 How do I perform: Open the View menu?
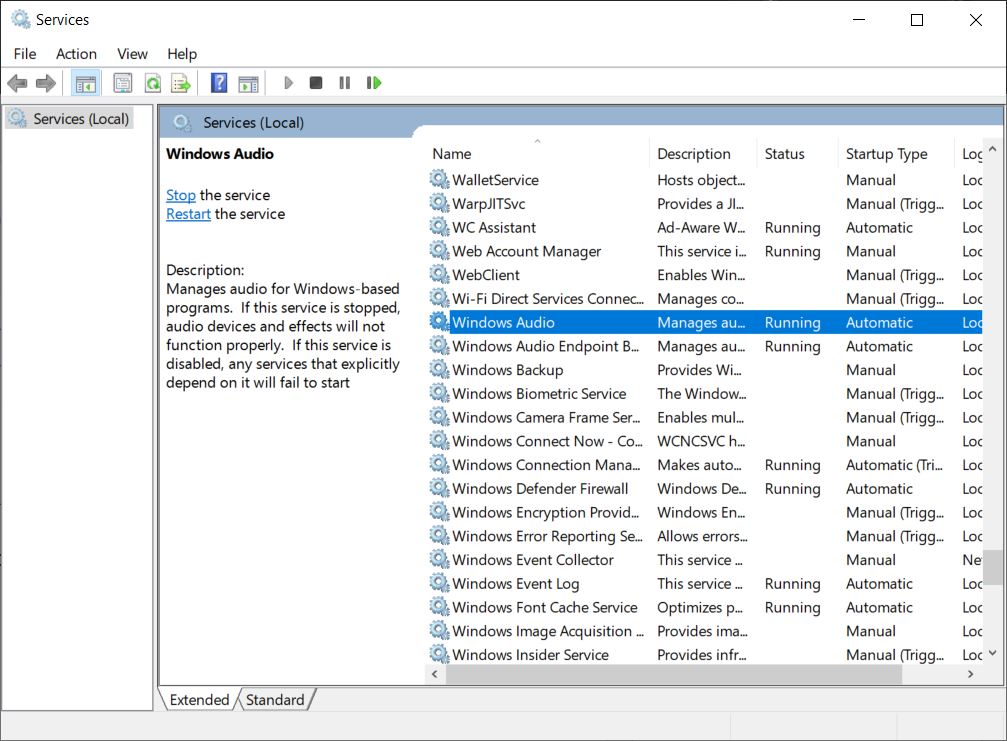coord(132,54)
